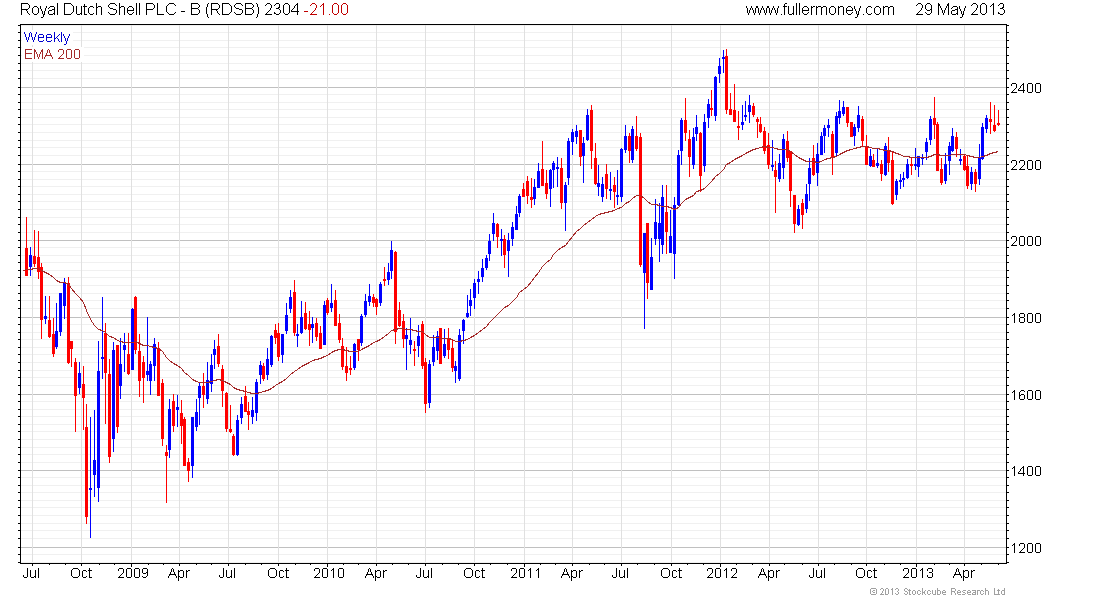The image size is (1100, 600).
Task: Click the 2010 year label on time axis
Action: (329, 573)
